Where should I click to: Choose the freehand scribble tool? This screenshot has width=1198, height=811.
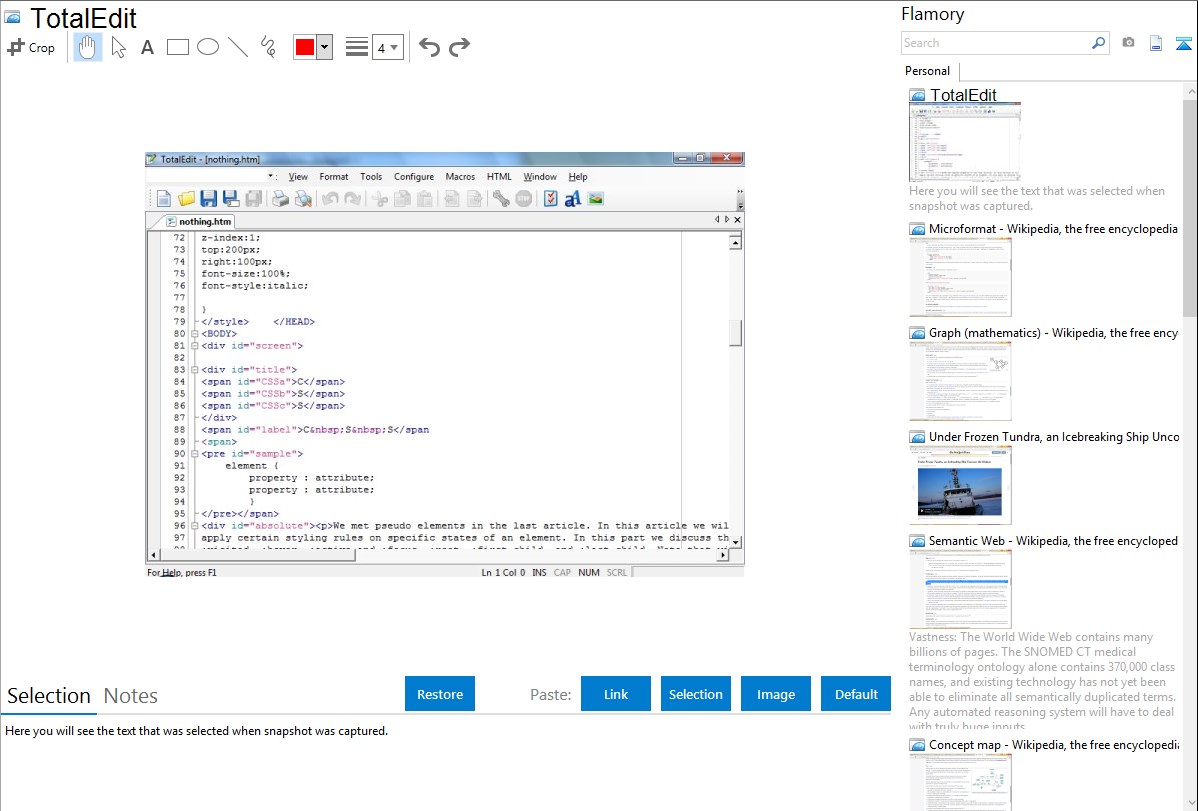pyautogui.click(x=268, y=47)
